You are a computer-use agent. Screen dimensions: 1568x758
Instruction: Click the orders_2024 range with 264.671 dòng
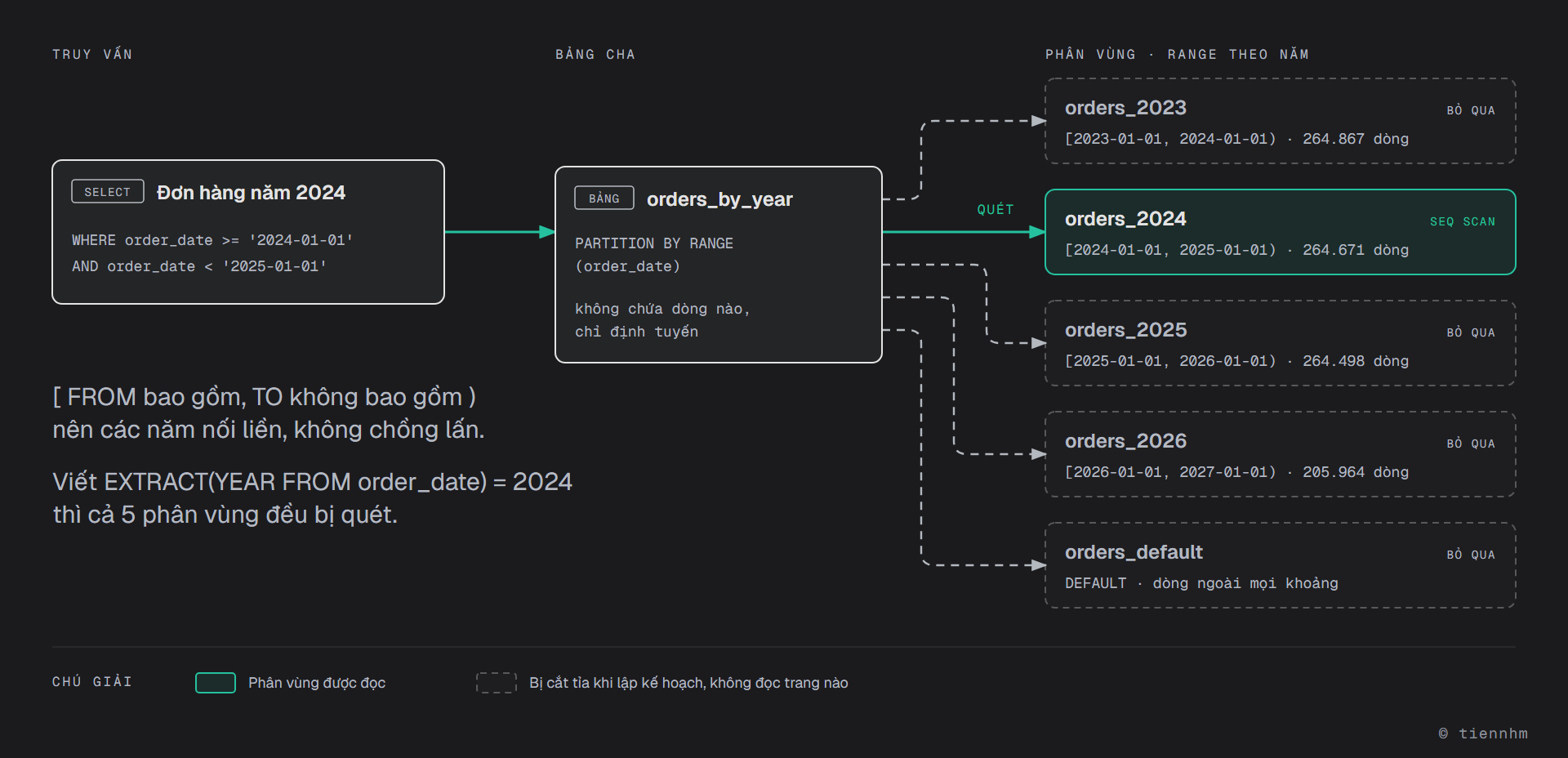(x=1236, y=250)
